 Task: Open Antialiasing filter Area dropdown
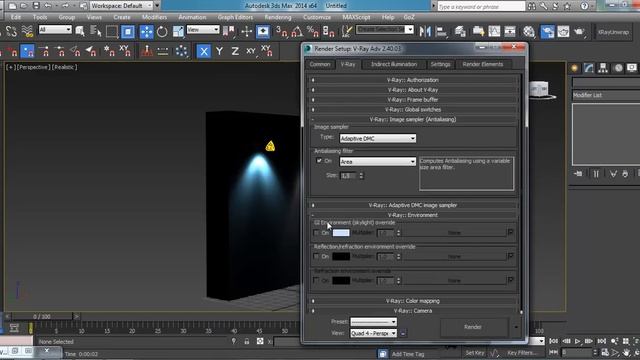(x=378, y=162)
